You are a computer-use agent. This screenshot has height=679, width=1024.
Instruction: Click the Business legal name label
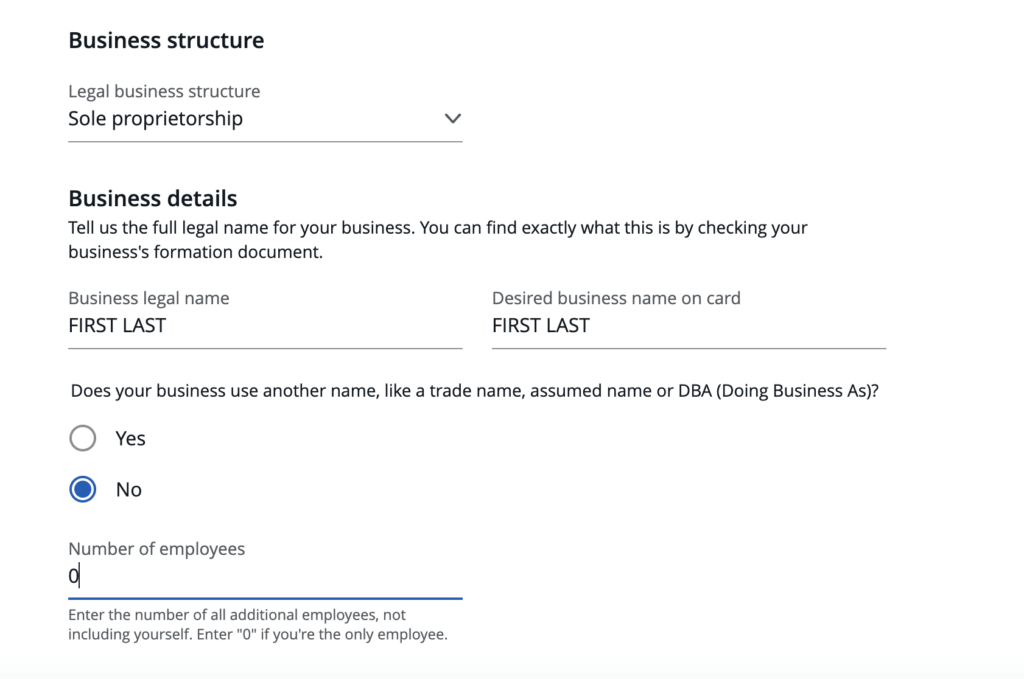pyautogui.click(x=149, y=298)
